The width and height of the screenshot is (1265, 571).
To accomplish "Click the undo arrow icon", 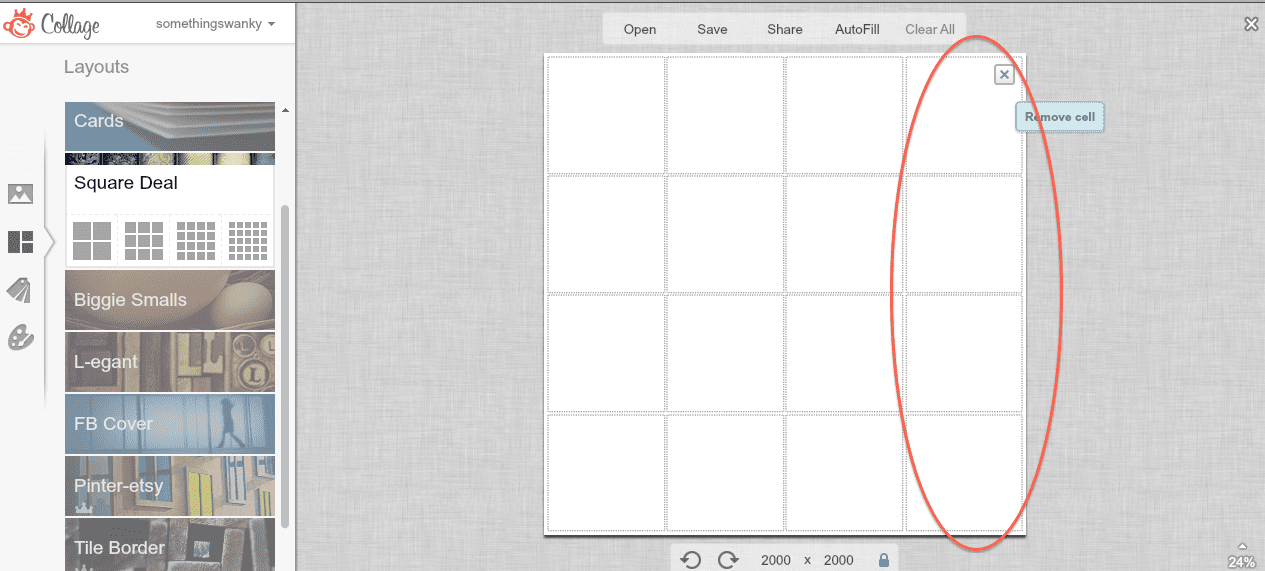I will point(690,560).
